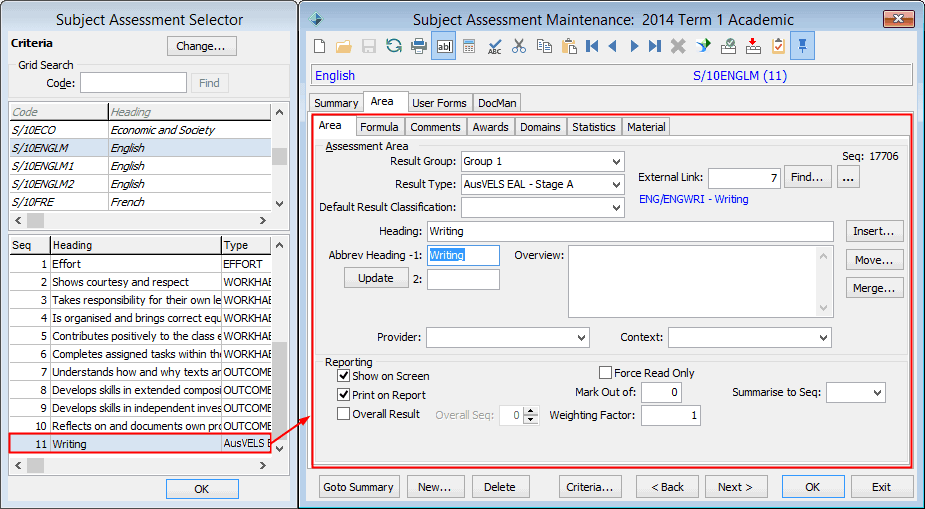Screen dimensions: 925x509
Task: Click the Paste clipboard icon
Action: 569,46
